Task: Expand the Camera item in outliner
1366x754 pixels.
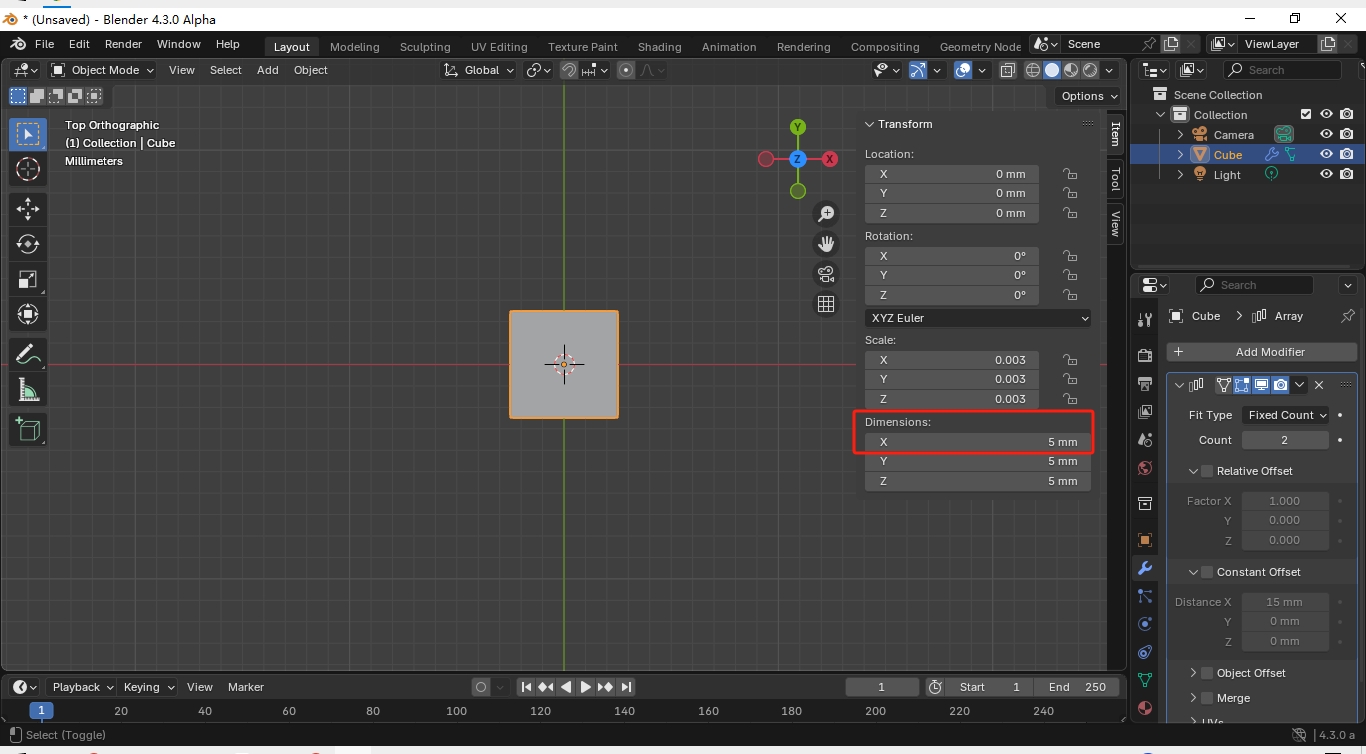Action: pyautogui.click(x=1180, y=135)
